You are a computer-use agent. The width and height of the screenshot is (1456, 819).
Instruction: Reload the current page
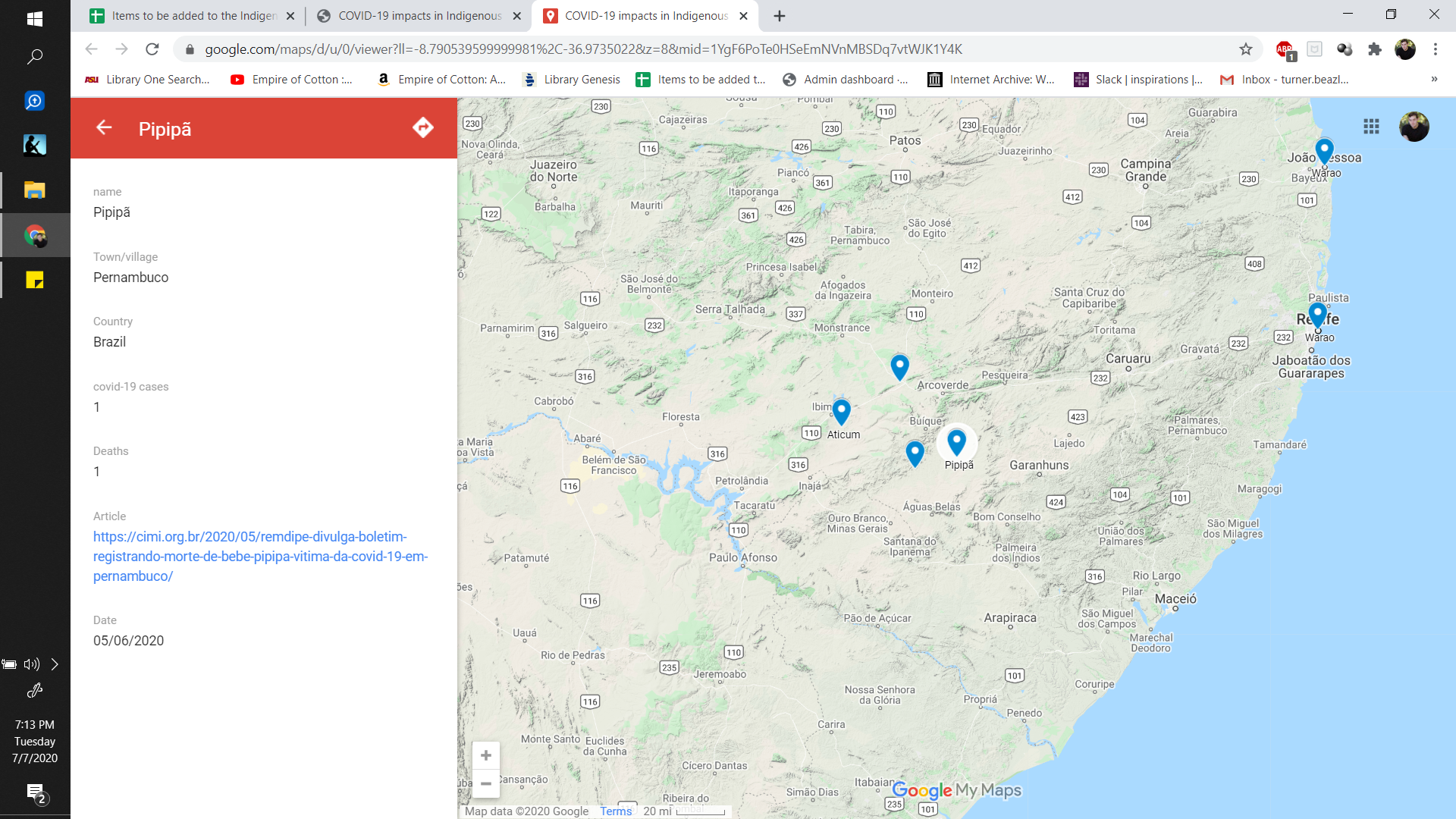(152, 49)
